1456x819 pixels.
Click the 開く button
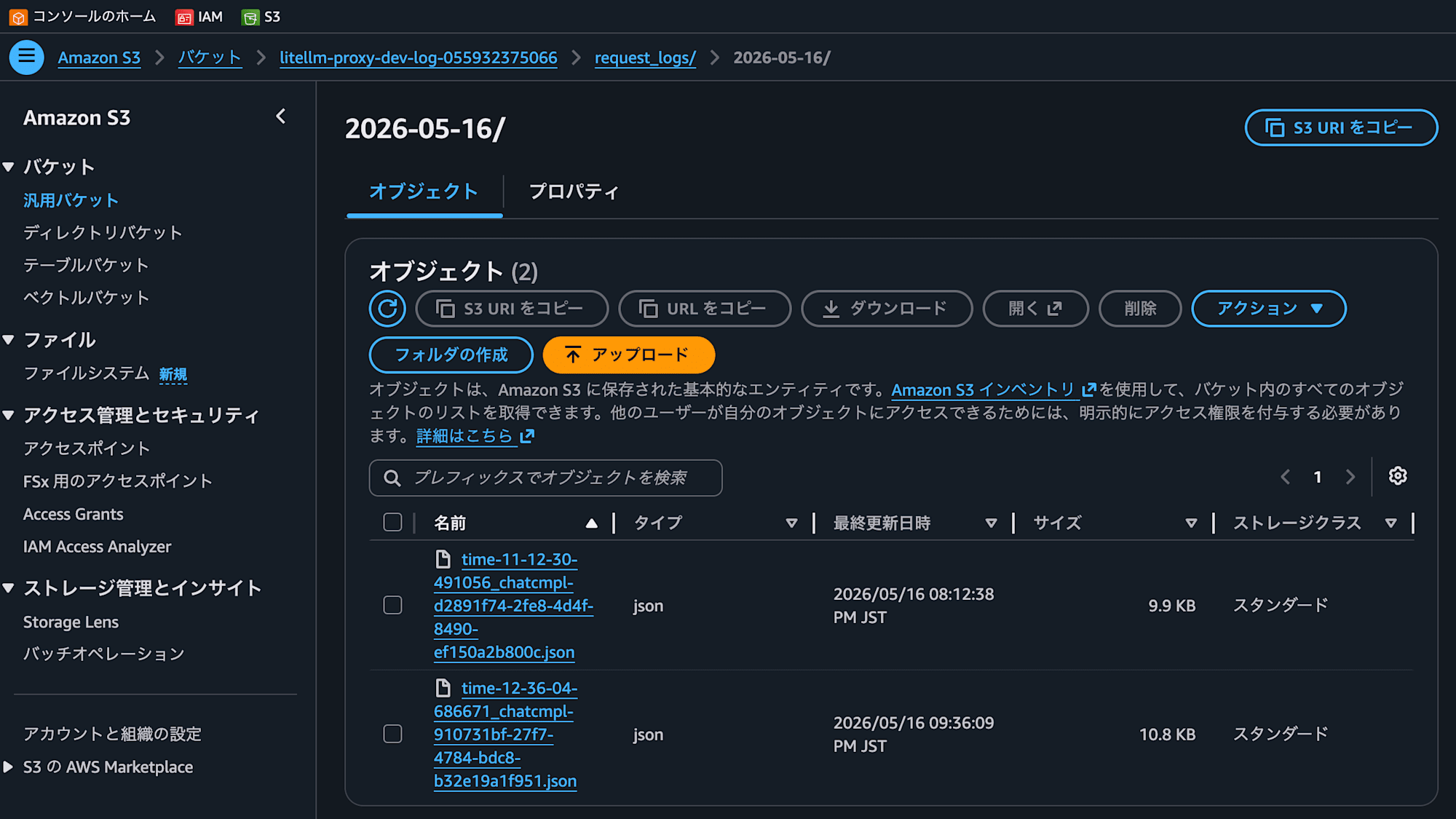[1035, 309]
